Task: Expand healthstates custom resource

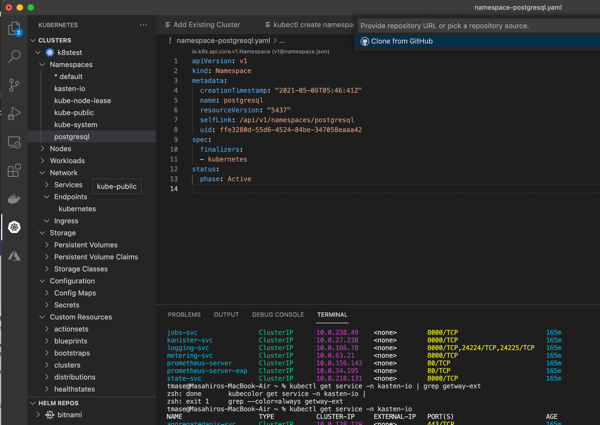Action: coord(47,389)
